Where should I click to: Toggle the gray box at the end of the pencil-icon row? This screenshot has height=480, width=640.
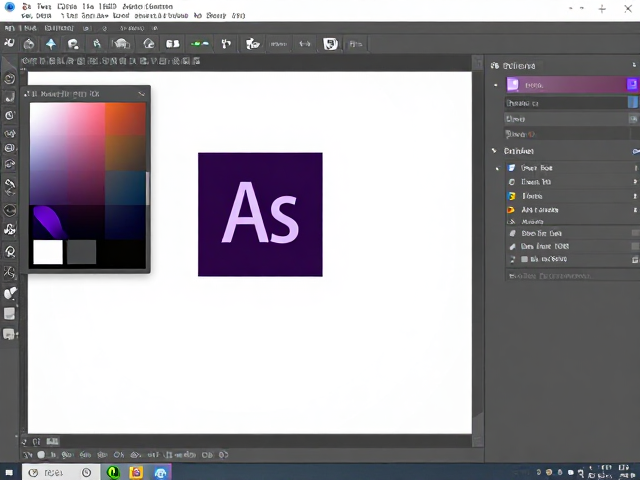point(635,246)
